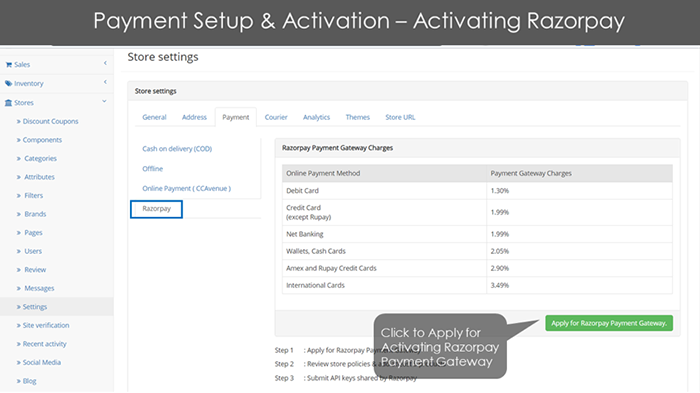This screenshot has height=393, width=700.
Task: Select Online Payment (CCAvenue) option
Action: (187, 189)
